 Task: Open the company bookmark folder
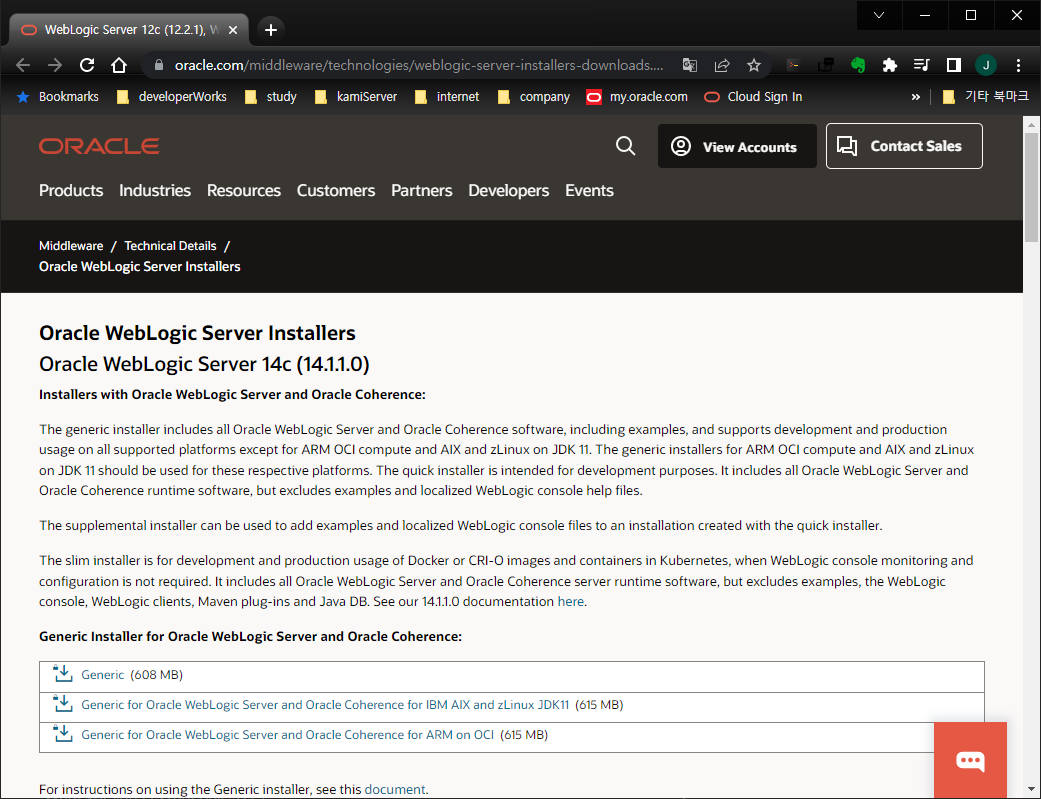[534, 97]
